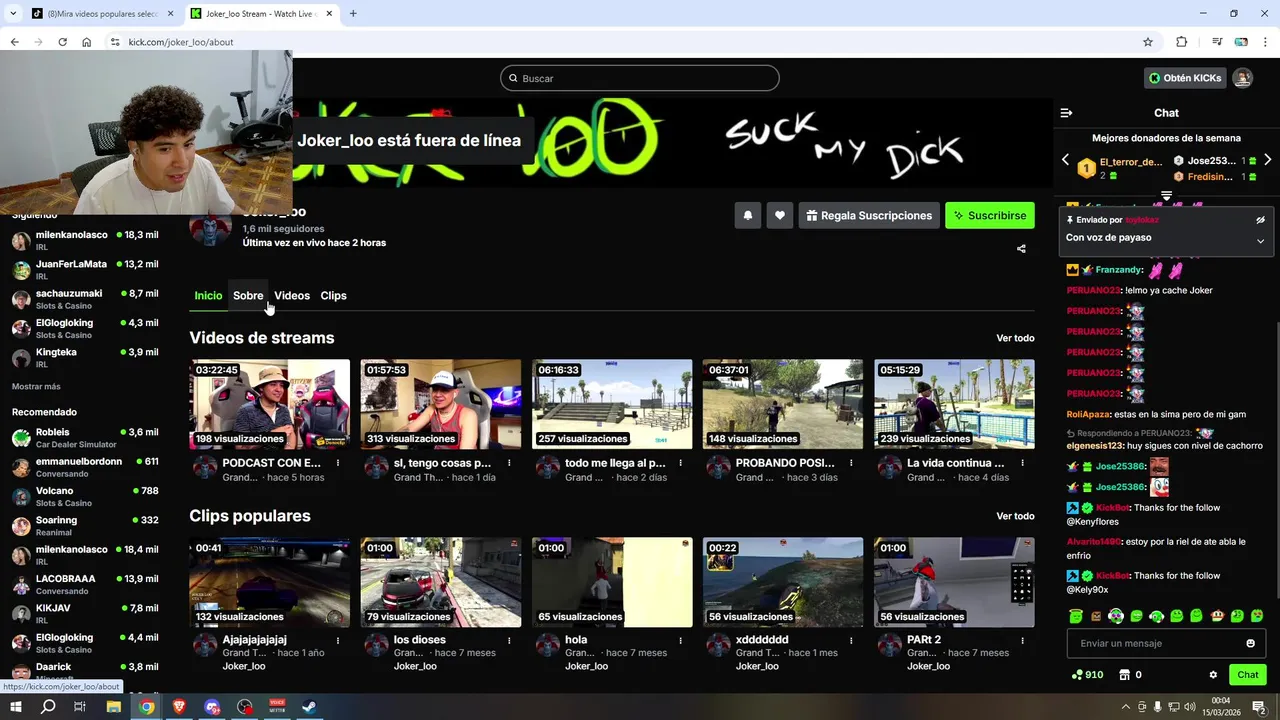Click the notification bell icon beside Regala Suscripciones
Screen dimensions: 1280x720
748,215
